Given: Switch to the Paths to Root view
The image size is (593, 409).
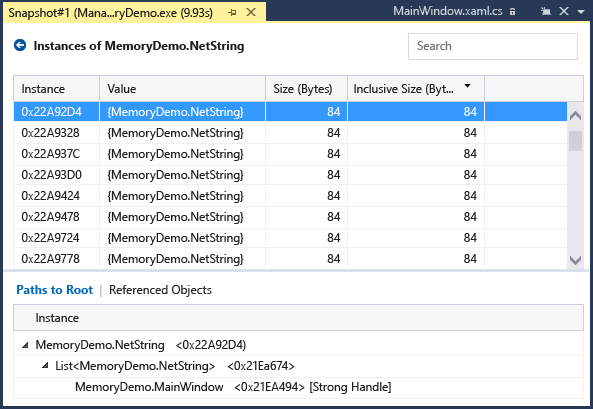Looking at the screenshot, I should point(54,290).
